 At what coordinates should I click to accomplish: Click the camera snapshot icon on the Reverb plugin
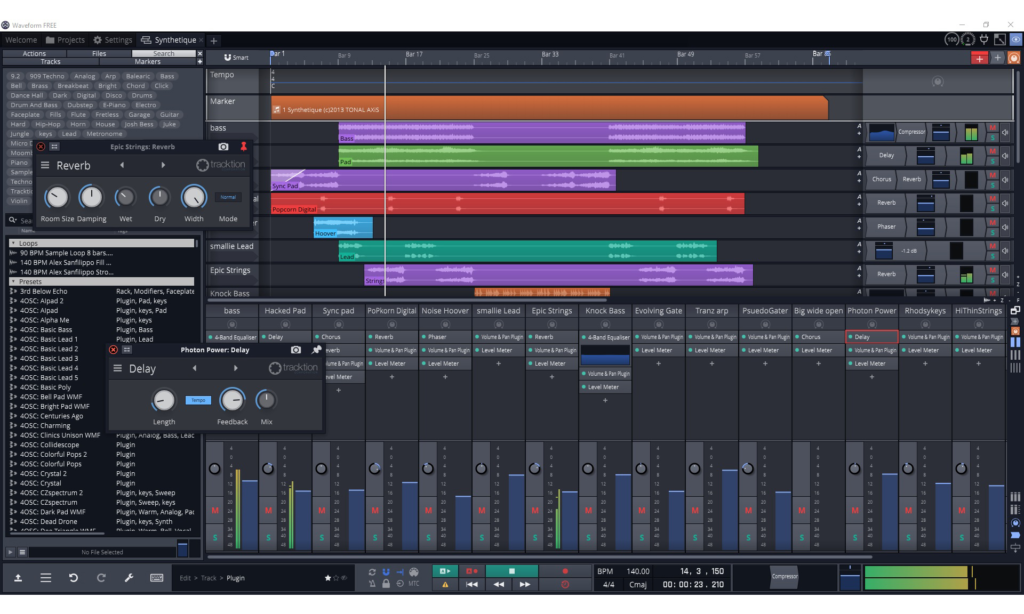[222, 147]
